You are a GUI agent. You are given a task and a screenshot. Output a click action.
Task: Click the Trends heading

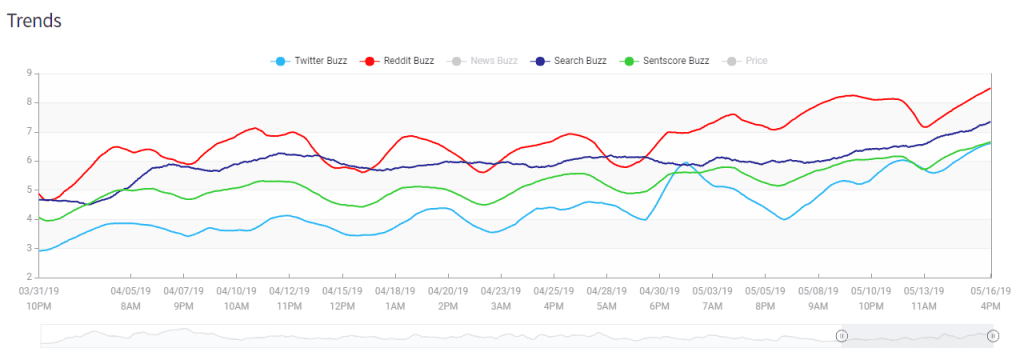(x=34, y=20)
